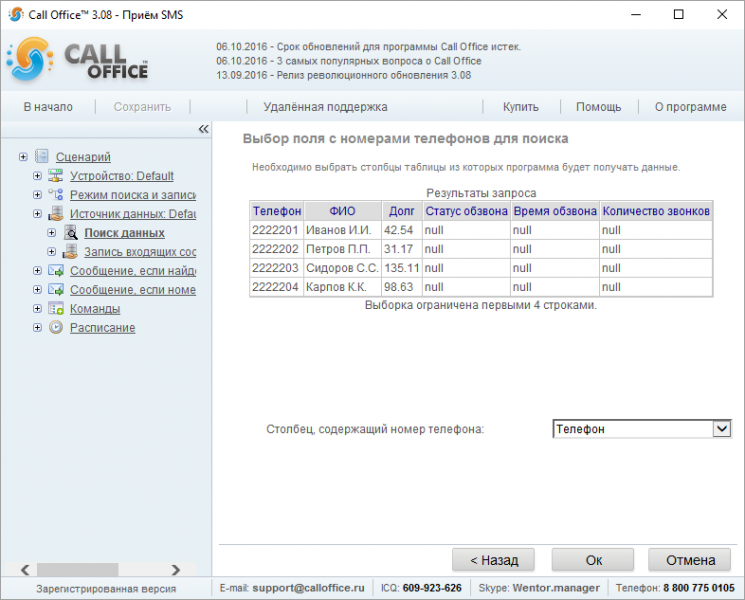745x600 pixels.
Task: Expand the Расписание node
Action: (x=38, y=328)
